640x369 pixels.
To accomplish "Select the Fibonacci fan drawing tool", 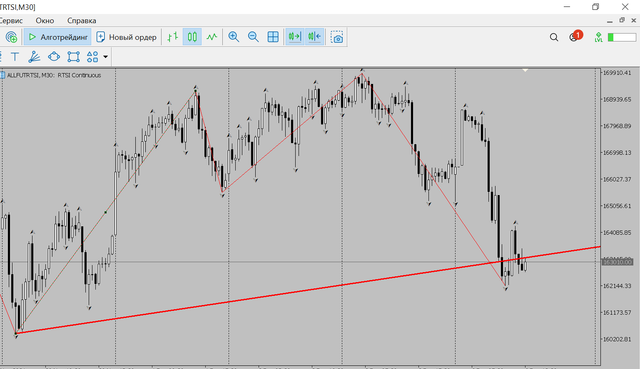I will tap(34, 57).
